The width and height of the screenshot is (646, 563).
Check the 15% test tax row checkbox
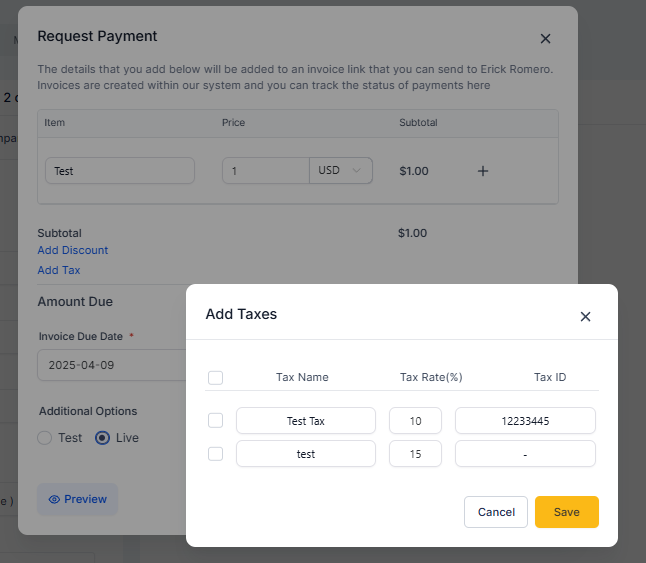click(215, 454)
